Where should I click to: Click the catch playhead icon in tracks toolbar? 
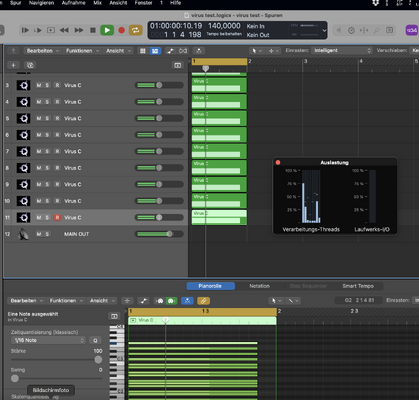coord(199,51)
